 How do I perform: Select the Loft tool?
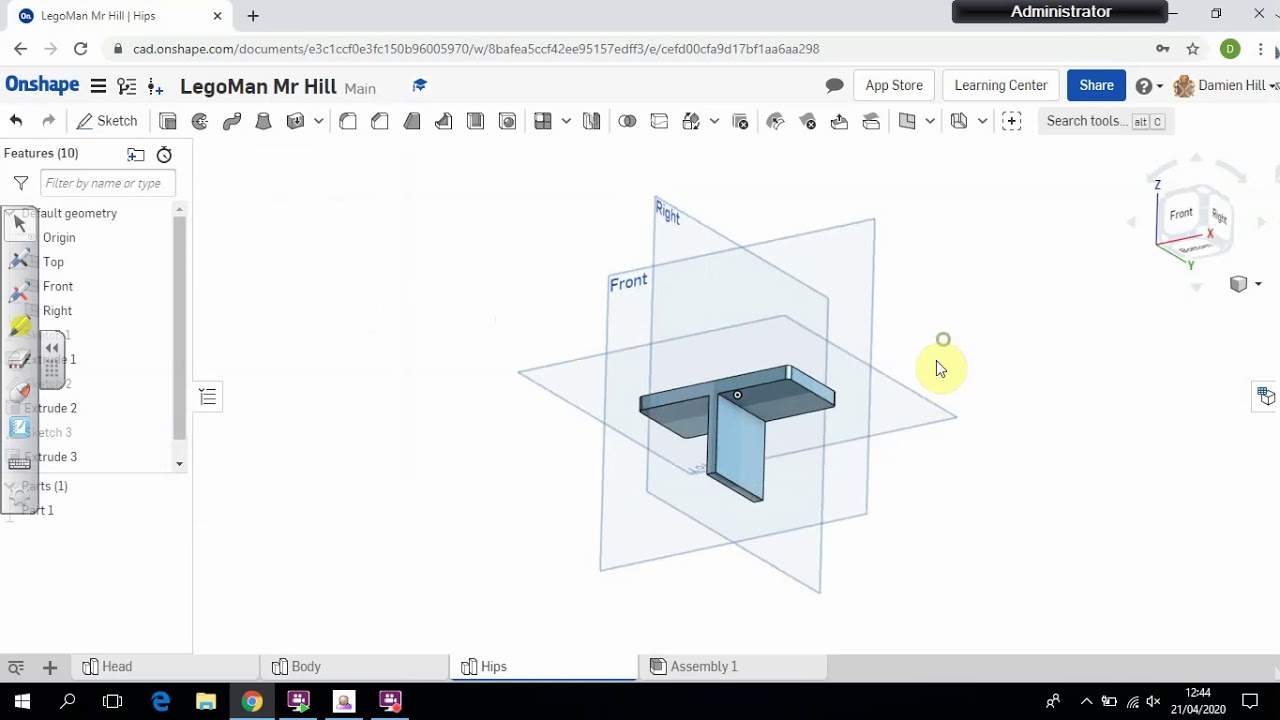[264, 121]
